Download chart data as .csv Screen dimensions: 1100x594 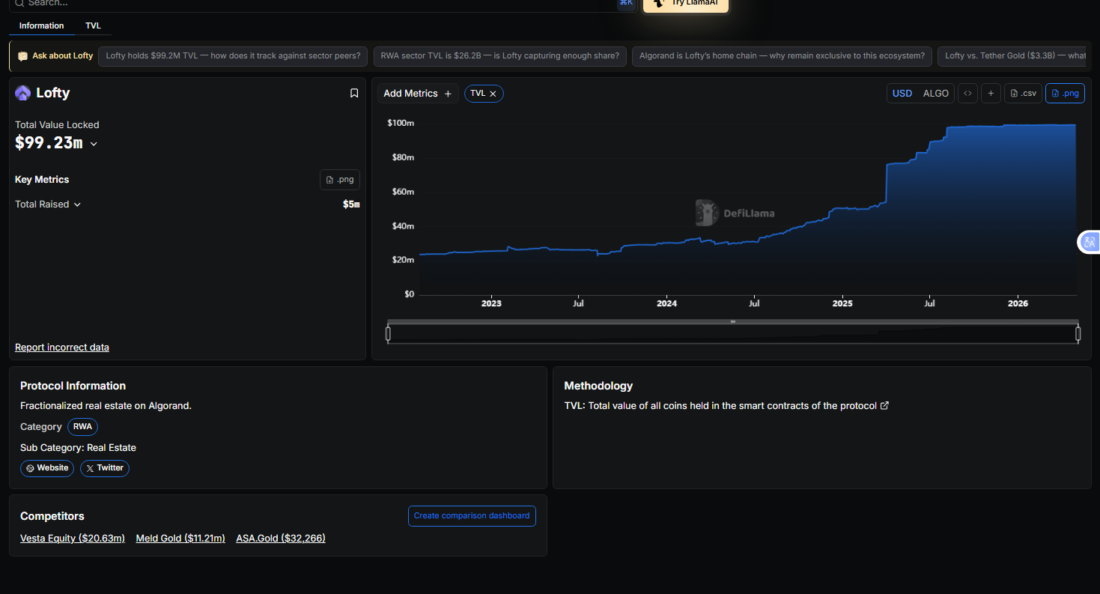1023,93
